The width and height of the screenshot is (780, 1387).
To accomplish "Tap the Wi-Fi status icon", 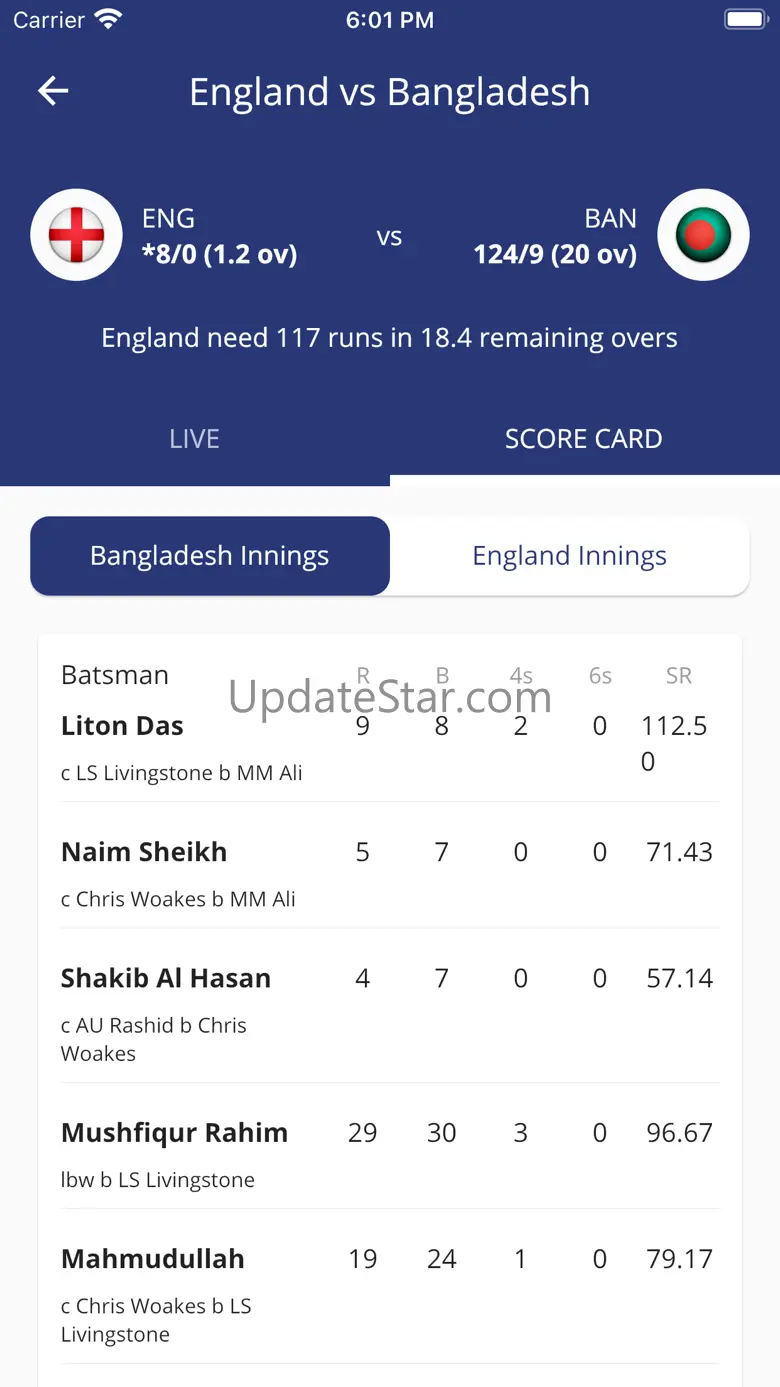I will pos(107,19).
